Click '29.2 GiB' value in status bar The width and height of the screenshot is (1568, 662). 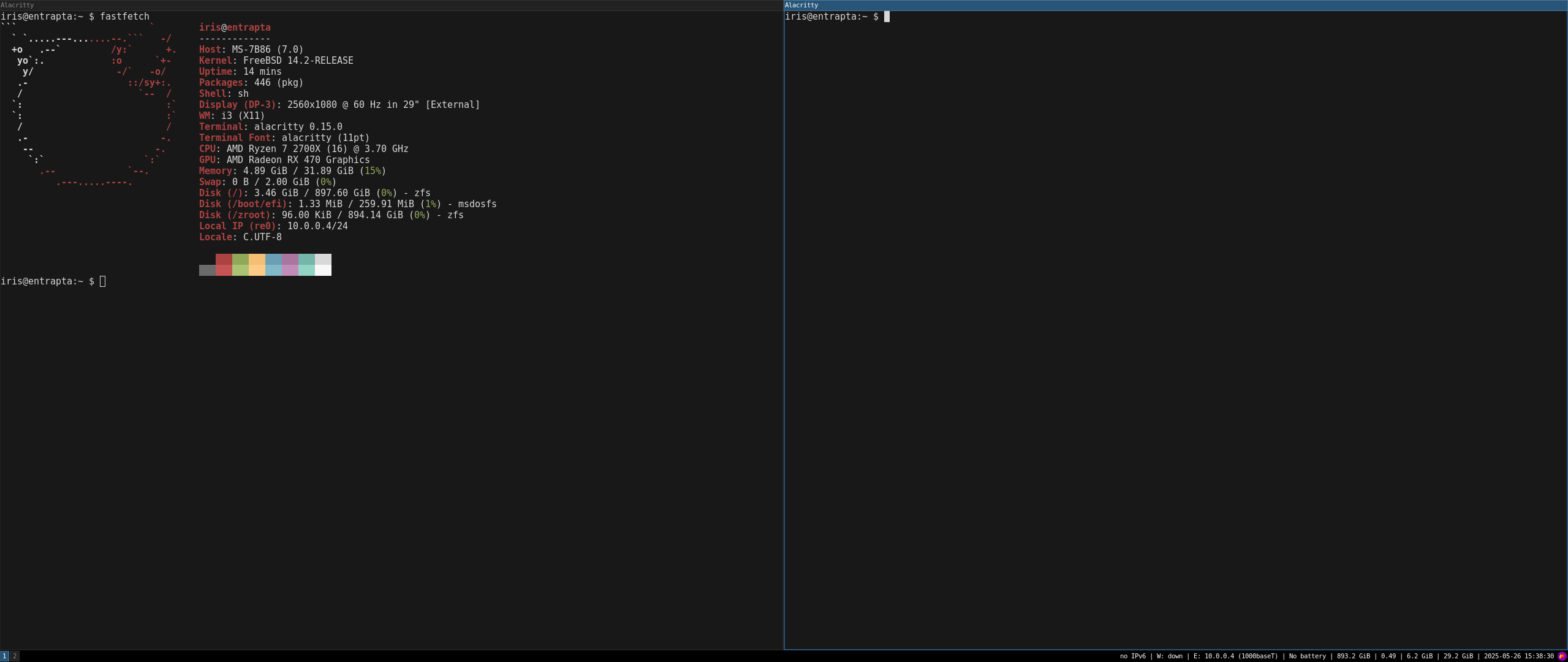[x=1458, y=656]
